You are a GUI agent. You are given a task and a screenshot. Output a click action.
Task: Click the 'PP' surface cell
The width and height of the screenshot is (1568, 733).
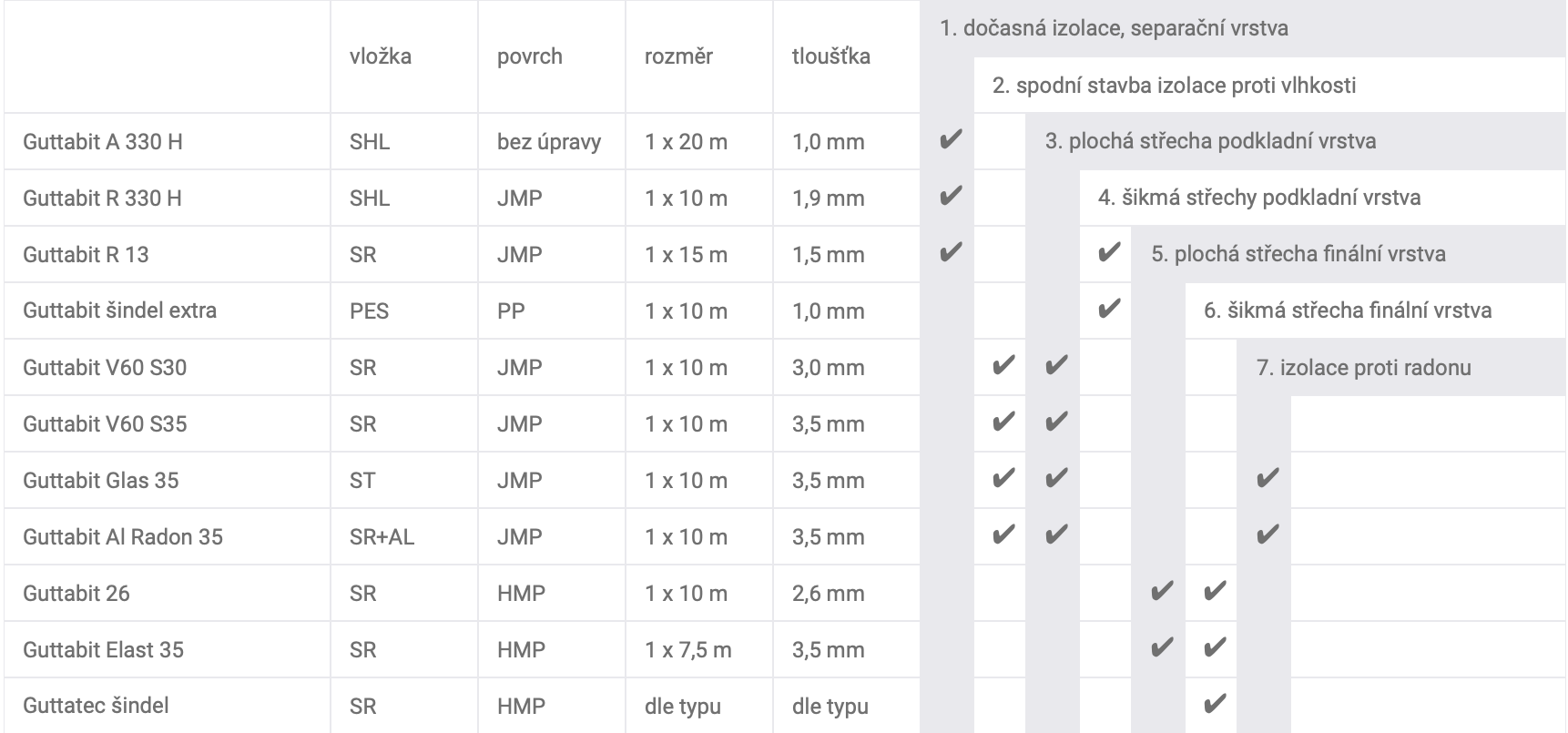coord(511,311)
